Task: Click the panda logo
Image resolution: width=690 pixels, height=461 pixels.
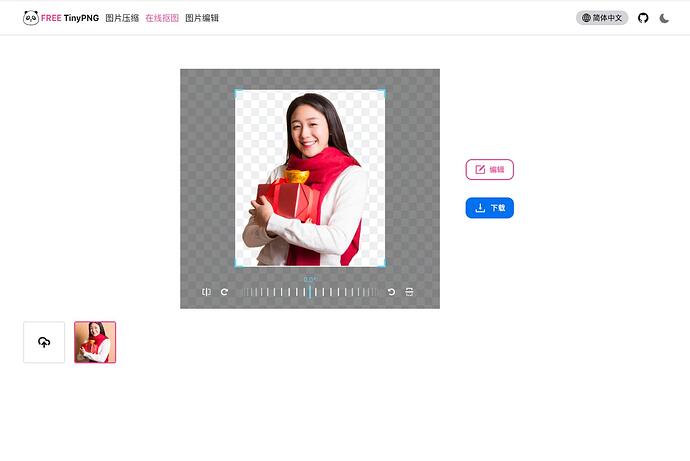Action: click(x=31, y=18)
